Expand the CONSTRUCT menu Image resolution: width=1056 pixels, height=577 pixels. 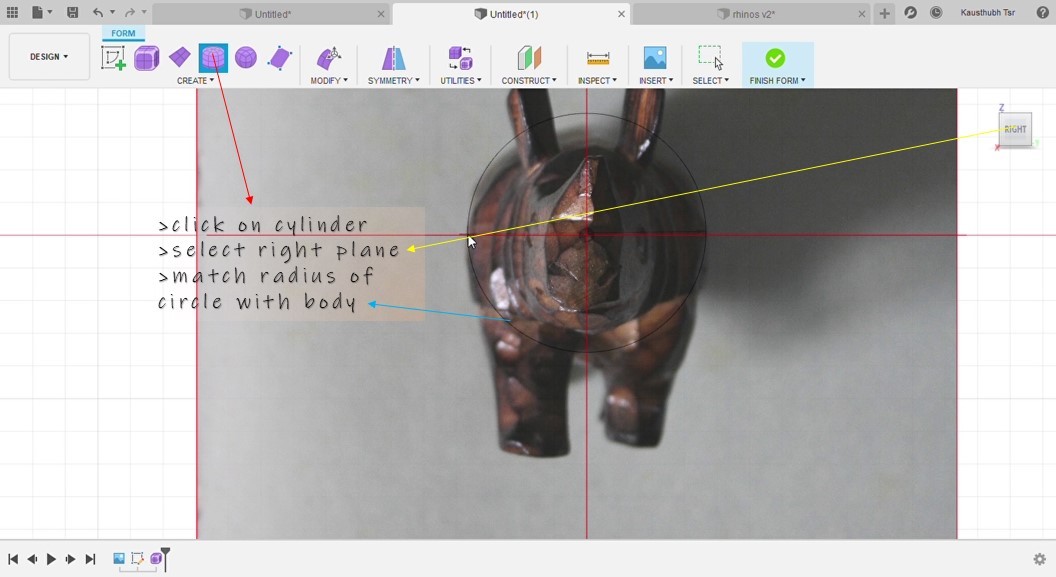point(529,80)
